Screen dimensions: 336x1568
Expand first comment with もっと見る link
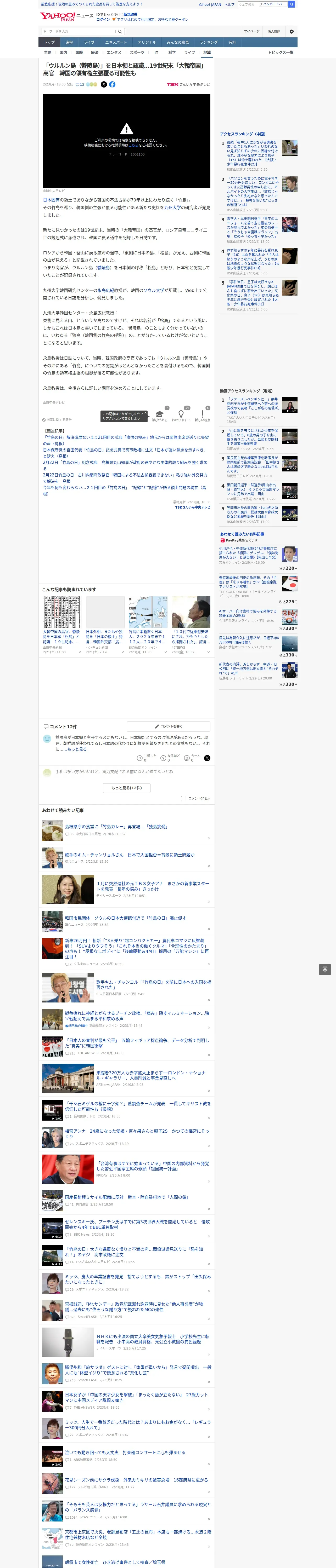tap(77, 749)
